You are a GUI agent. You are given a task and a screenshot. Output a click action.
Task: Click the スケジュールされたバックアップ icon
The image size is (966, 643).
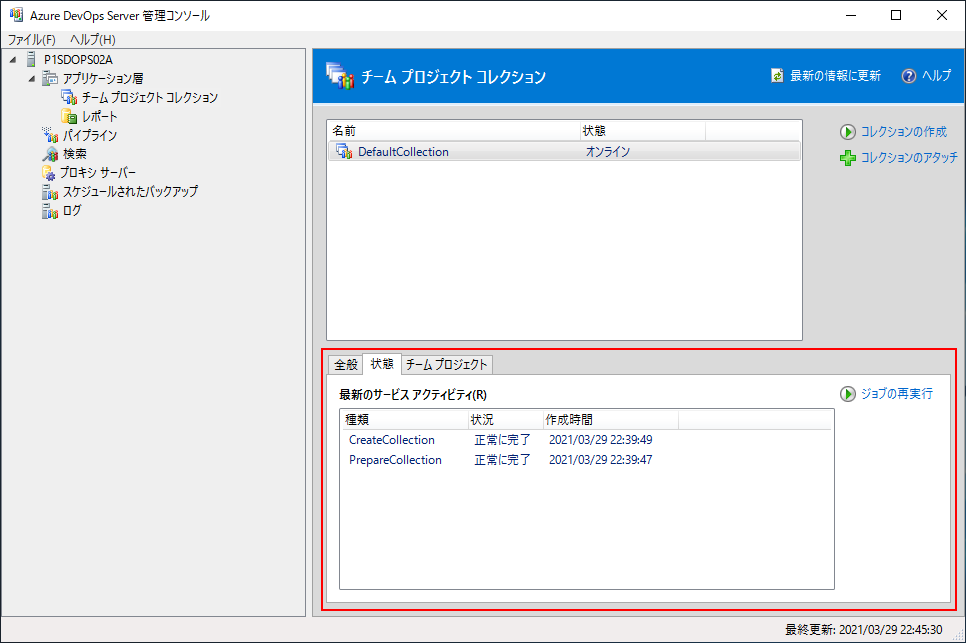click(x=51, y=192)
